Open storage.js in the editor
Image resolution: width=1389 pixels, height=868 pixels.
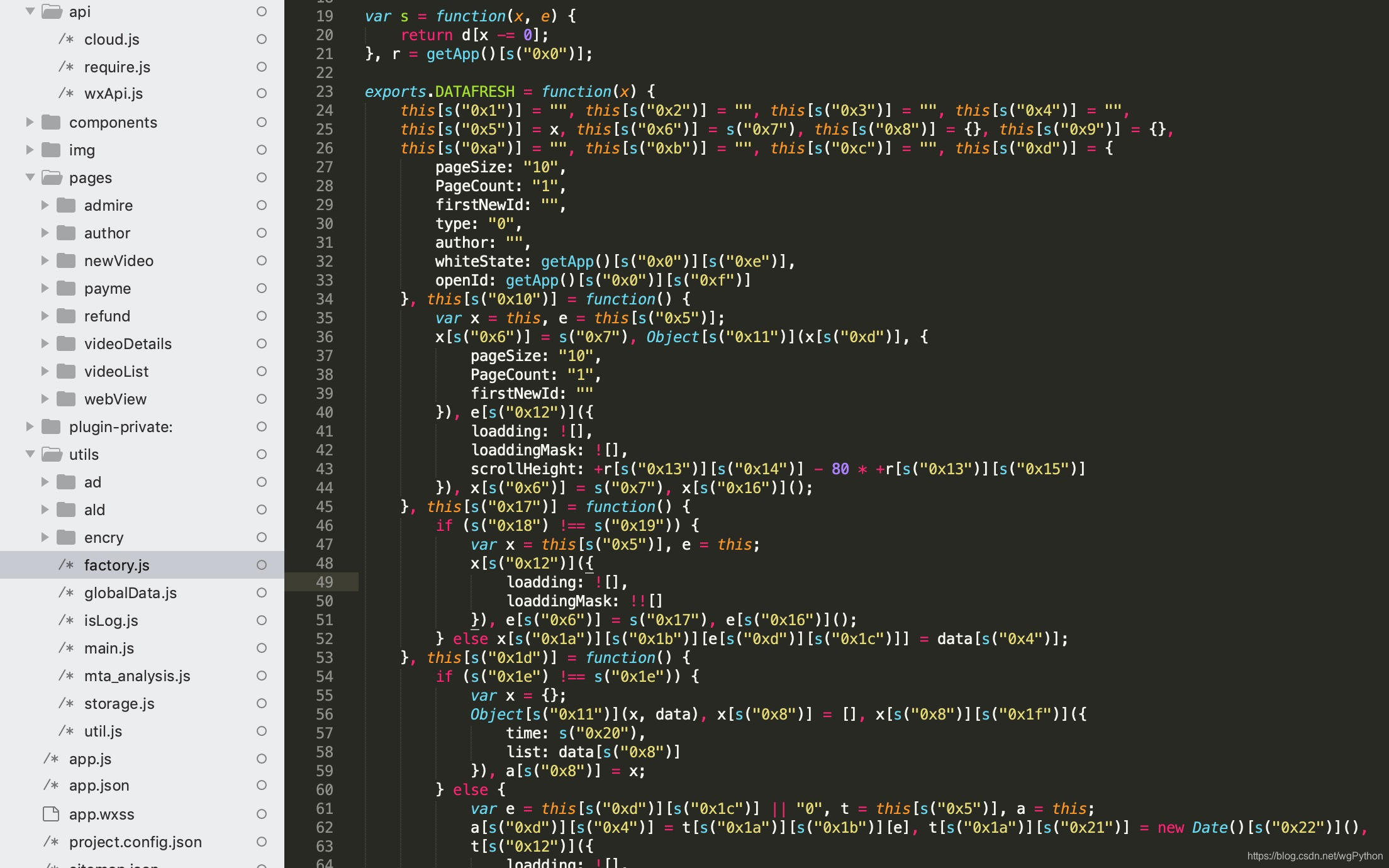coord(119,703)
